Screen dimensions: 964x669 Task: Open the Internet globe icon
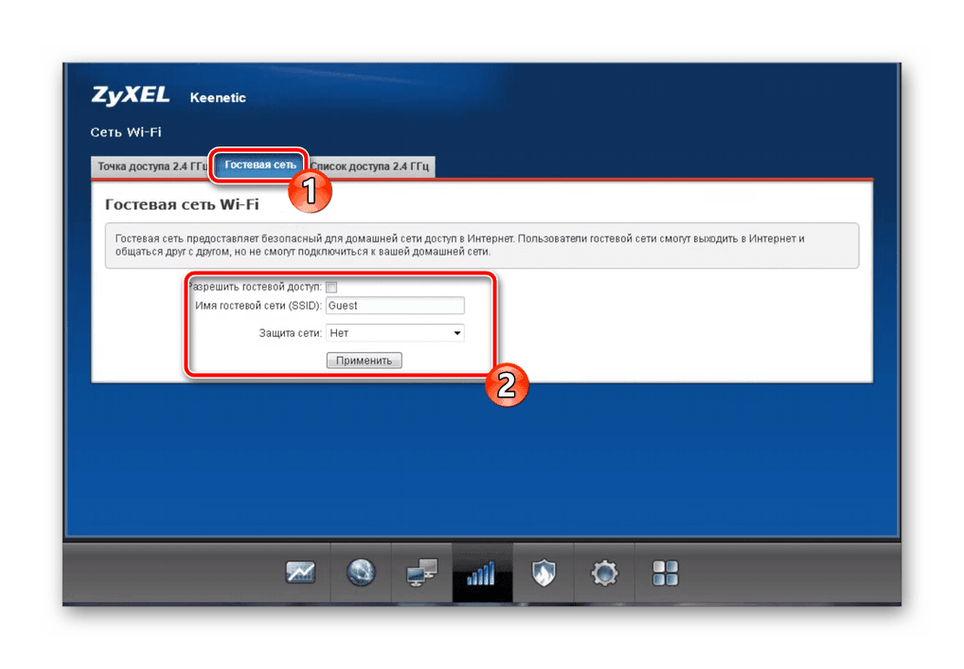(361, 573)
